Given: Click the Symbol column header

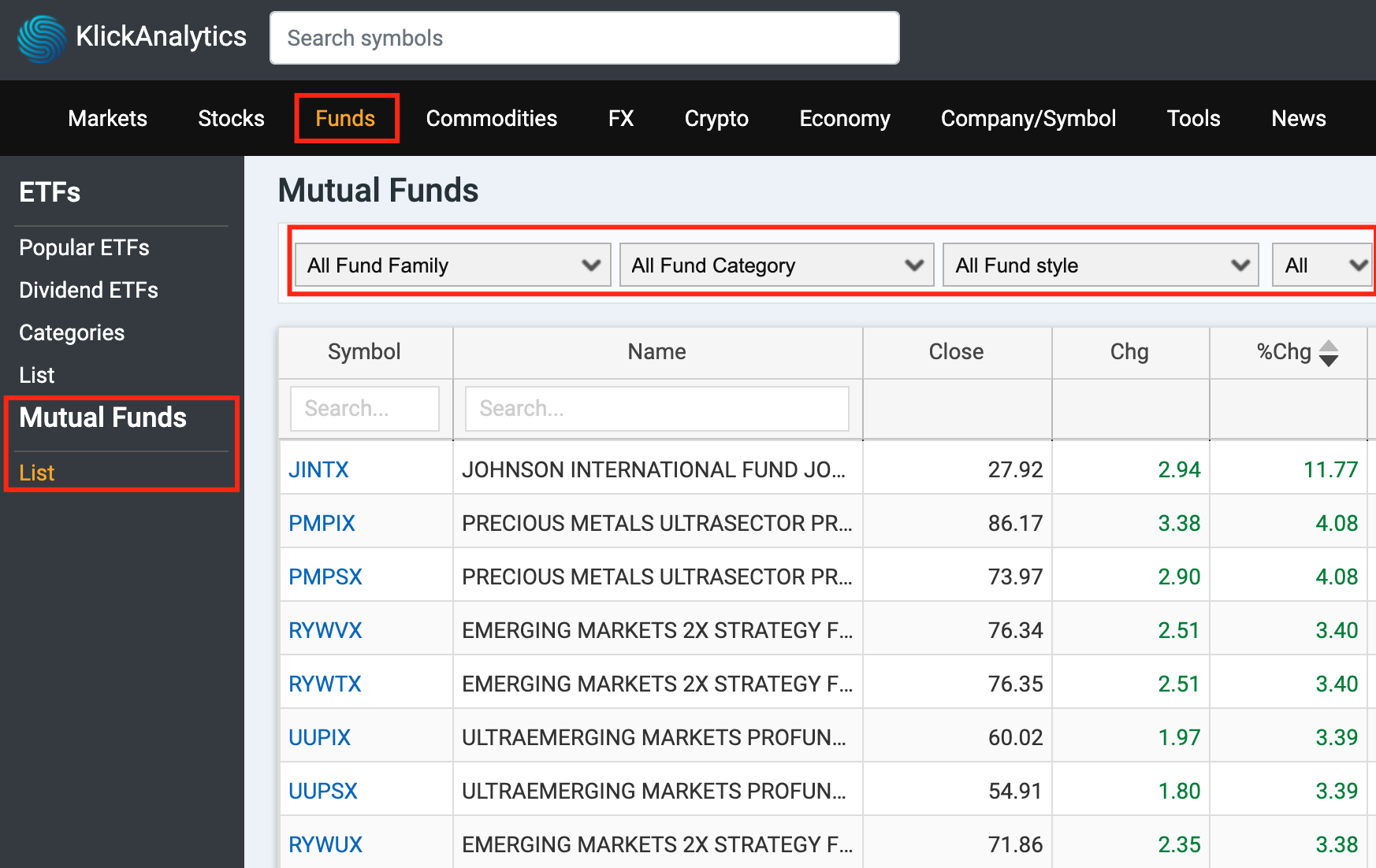Looking at the screenshot, I should (365, 352).
